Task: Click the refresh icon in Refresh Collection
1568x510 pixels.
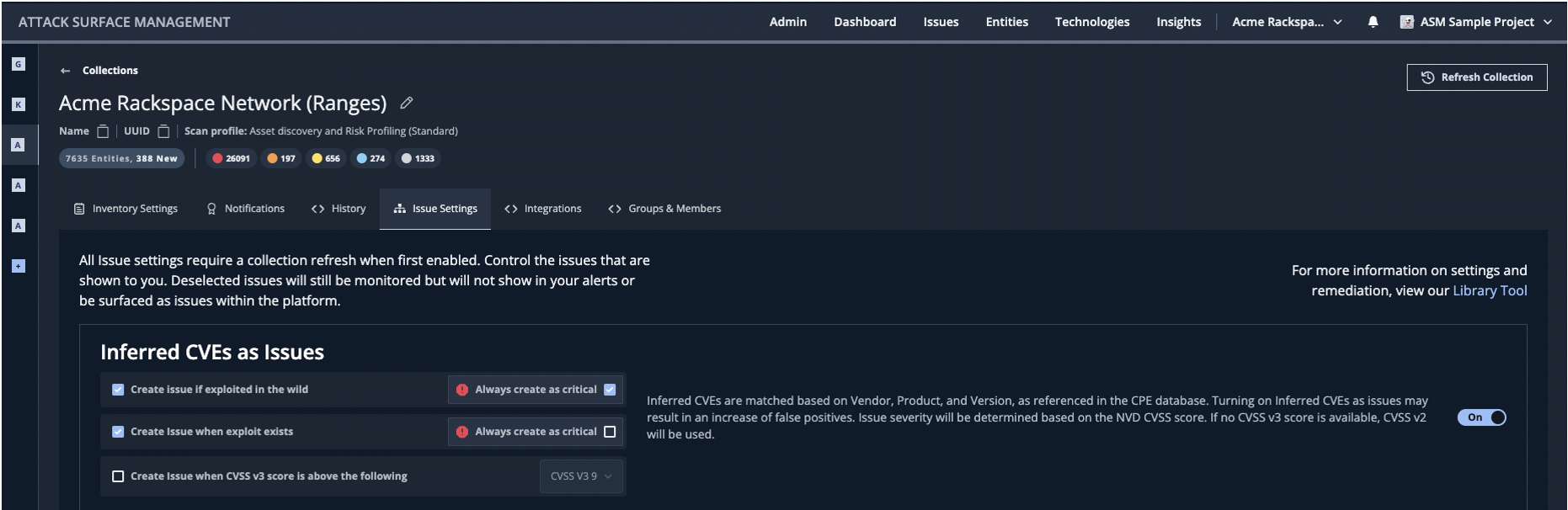Action: (1427, 77)
